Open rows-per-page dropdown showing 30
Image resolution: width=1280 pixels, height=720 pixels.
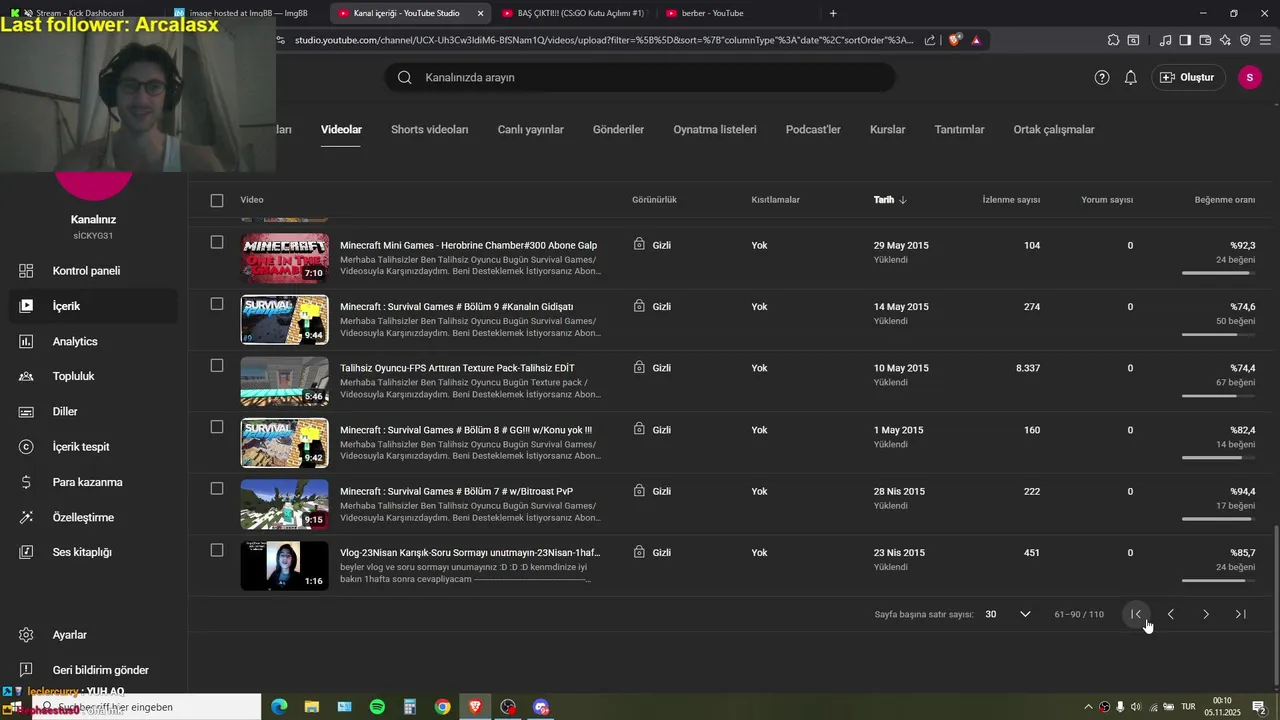(x=1008, y=614)
